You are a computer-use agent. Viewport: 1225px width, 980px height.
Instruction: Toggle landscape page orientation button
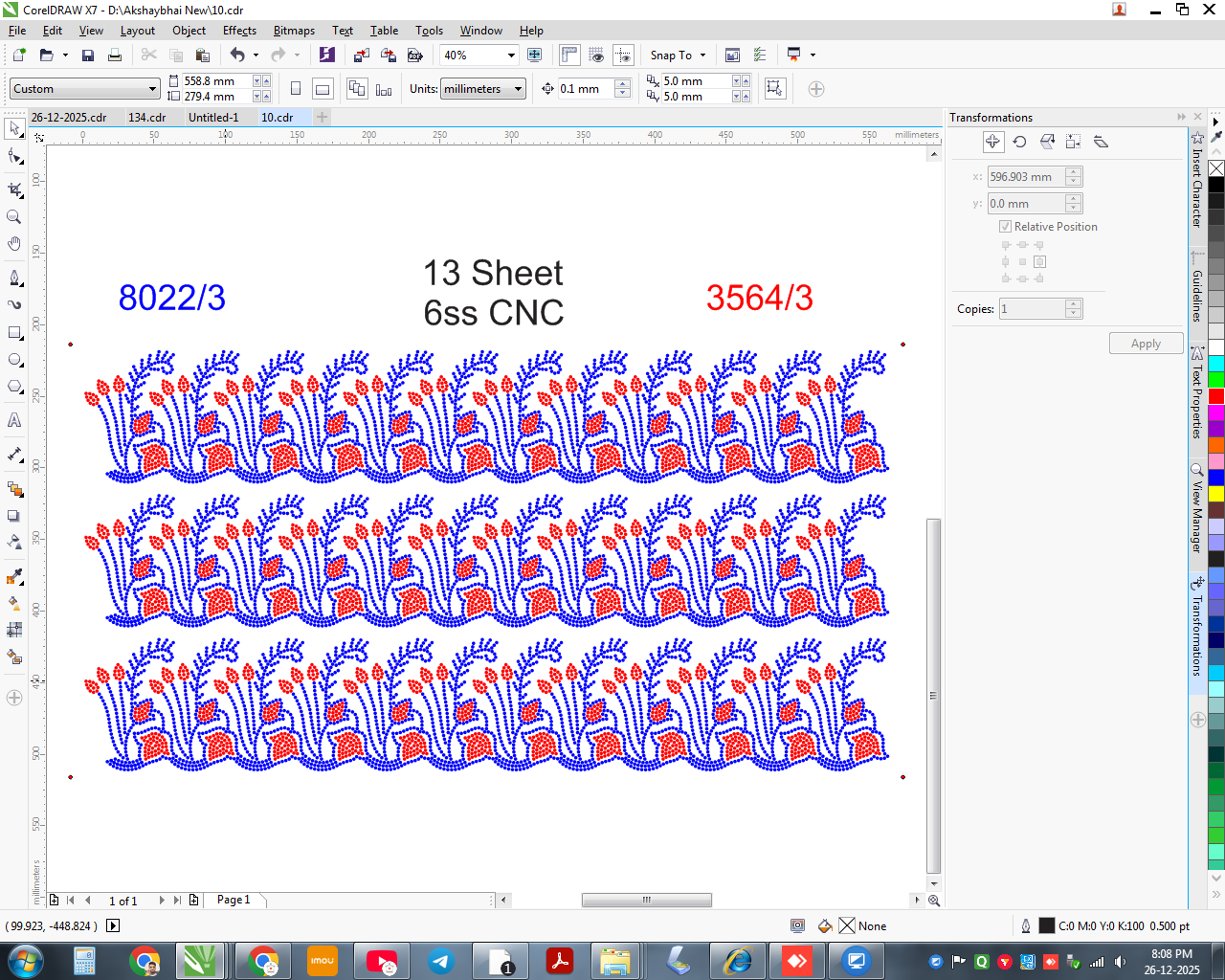click(323, 89)
